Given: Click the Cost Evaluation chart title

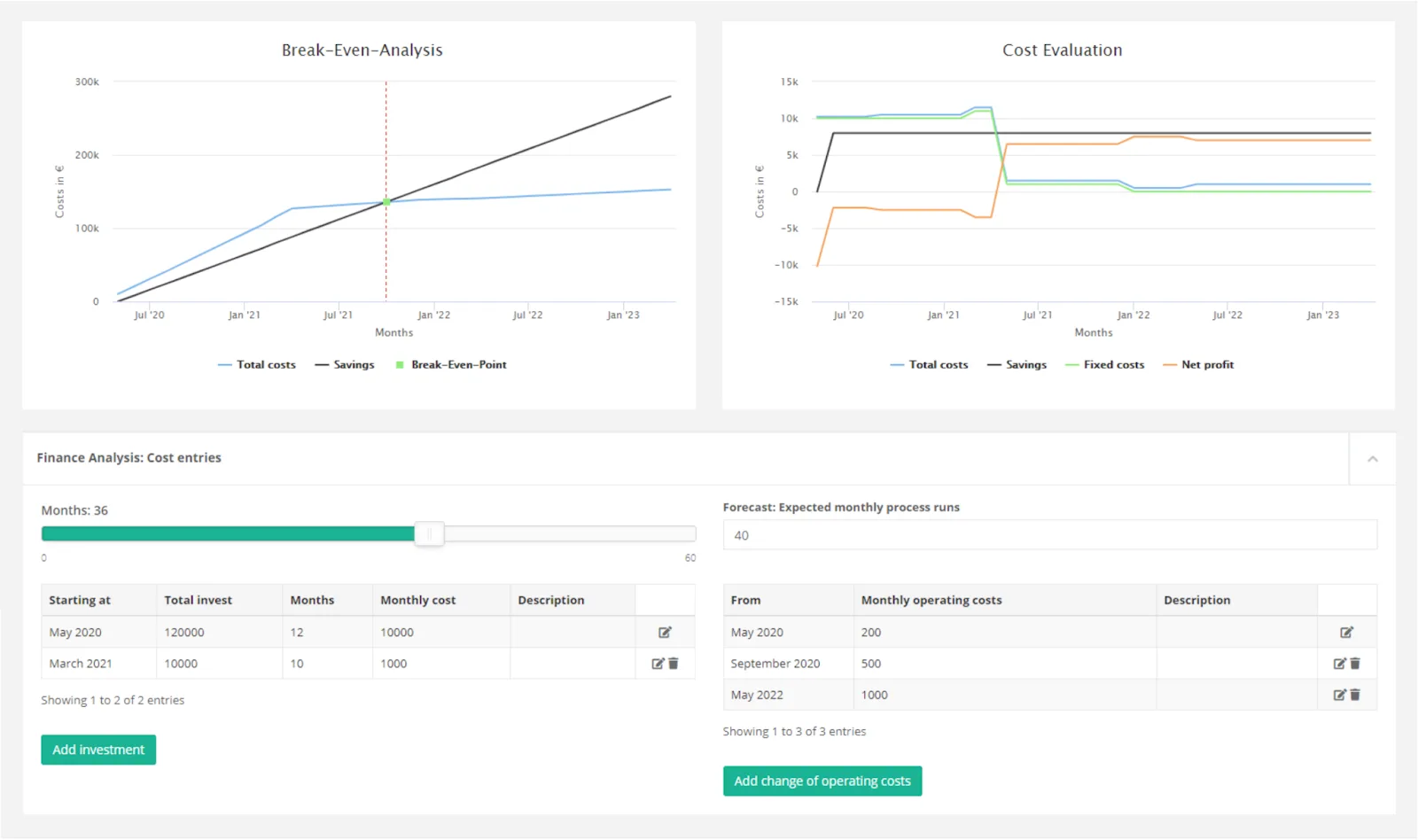Looking at the screenshot, I should (1062, 51).
